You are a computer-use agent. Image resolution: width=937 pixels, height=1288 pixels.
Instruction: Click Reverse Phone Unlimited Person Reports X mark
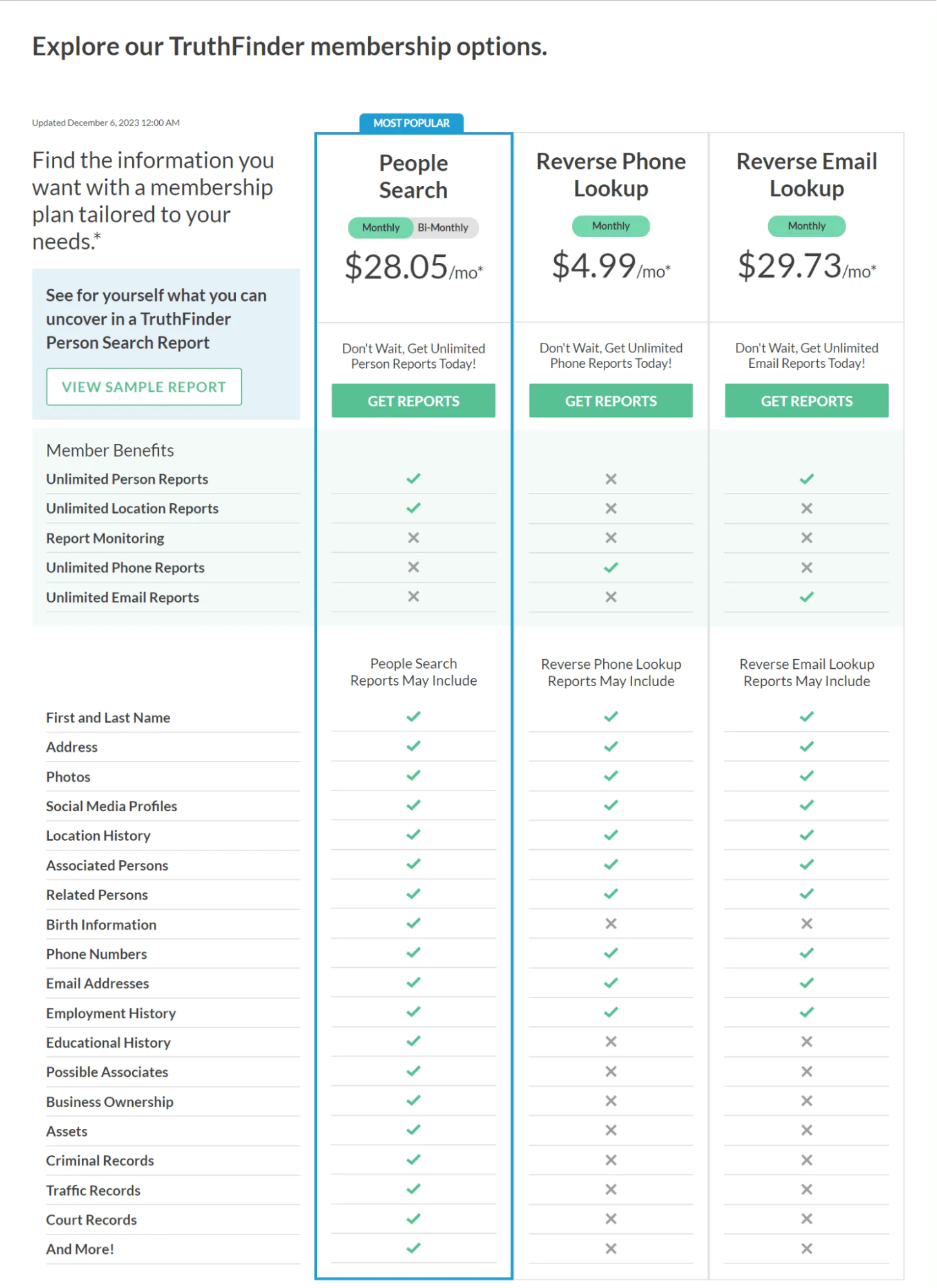tap(610, 479)
